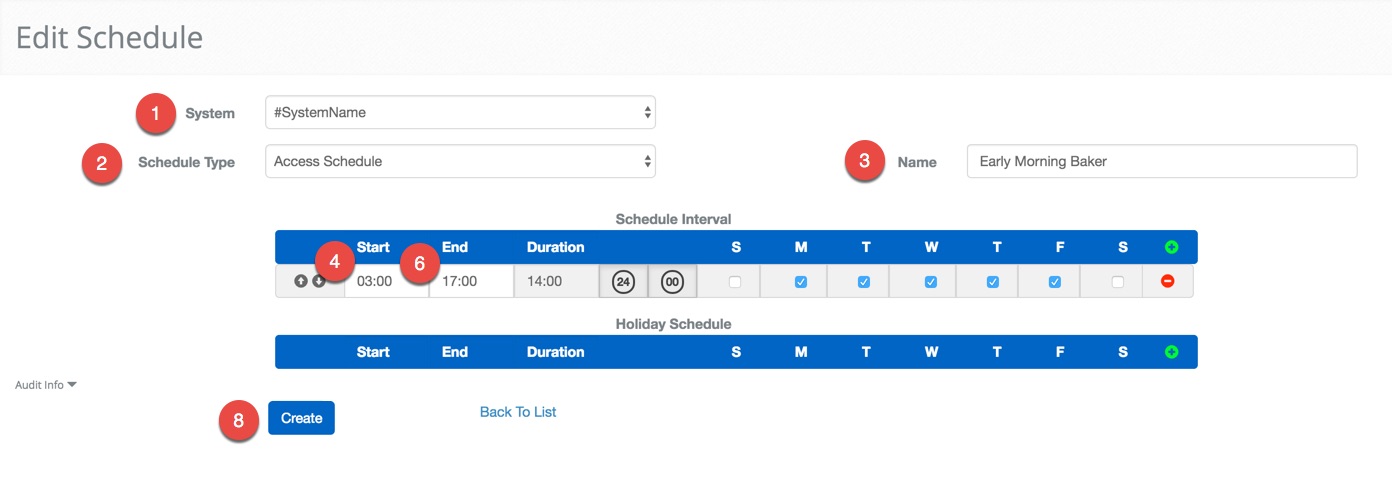Follow the Back To List link
Screen dimensions: 1392x477
click(x=518, y=412)
